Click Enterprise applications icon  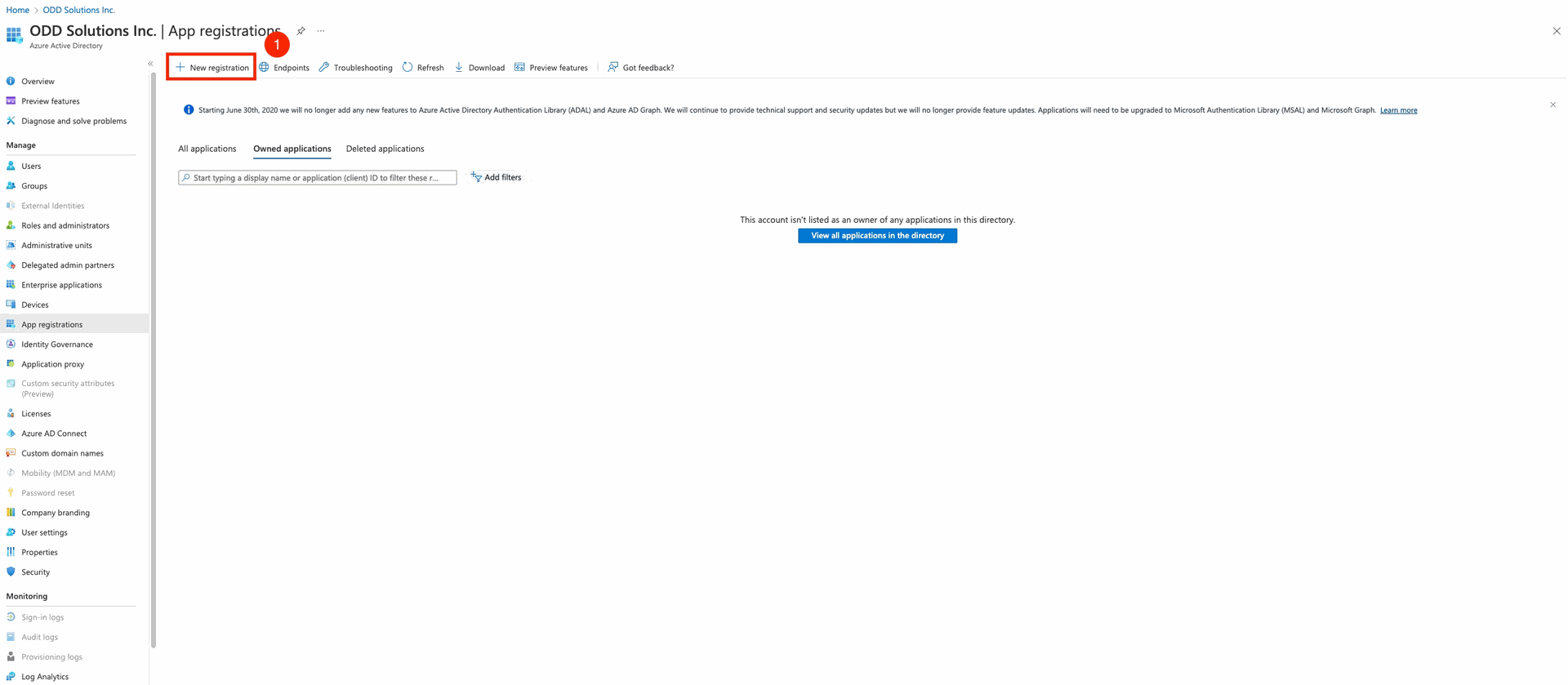(11, 284)
